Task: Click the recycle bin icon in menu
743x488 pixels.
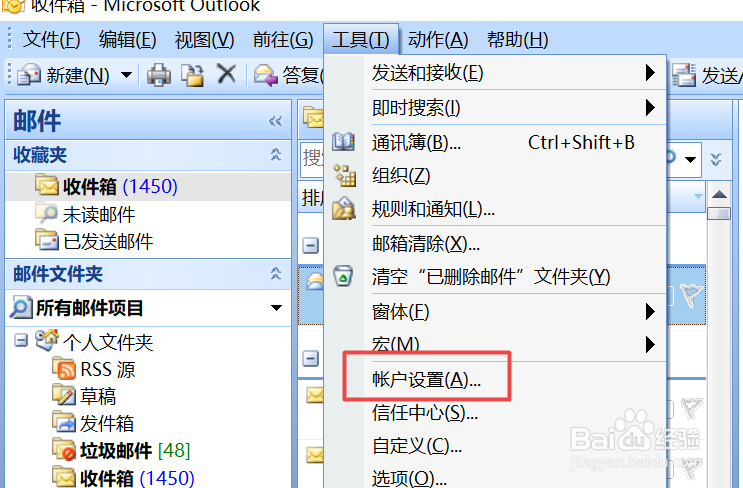Action: tap(343, 275)
